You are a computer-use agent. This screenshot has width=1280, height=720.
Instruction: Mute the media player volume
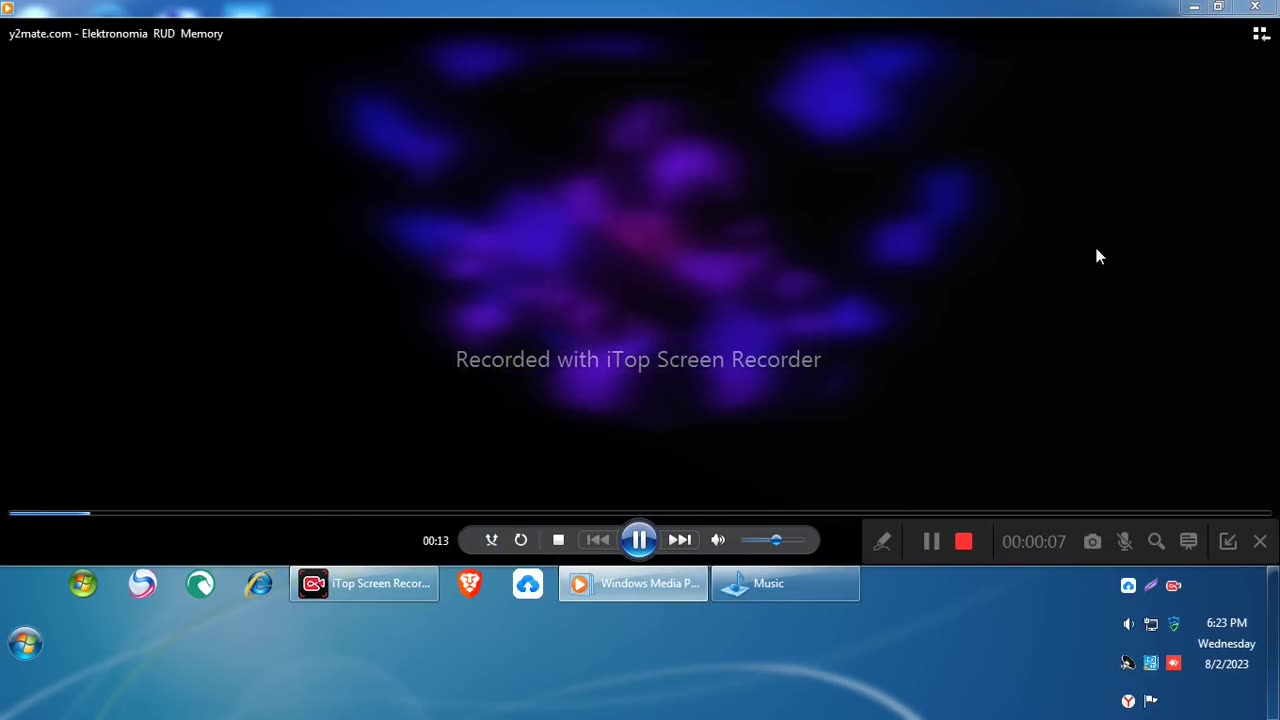click(x=718, y=540)
